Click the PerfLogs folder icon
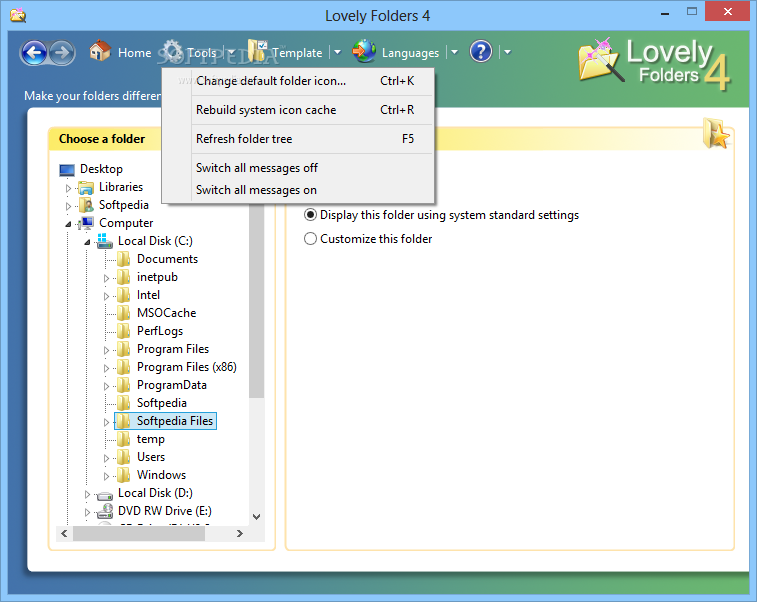The width and height of the screenshot is (757, 602). pos(124,331)
